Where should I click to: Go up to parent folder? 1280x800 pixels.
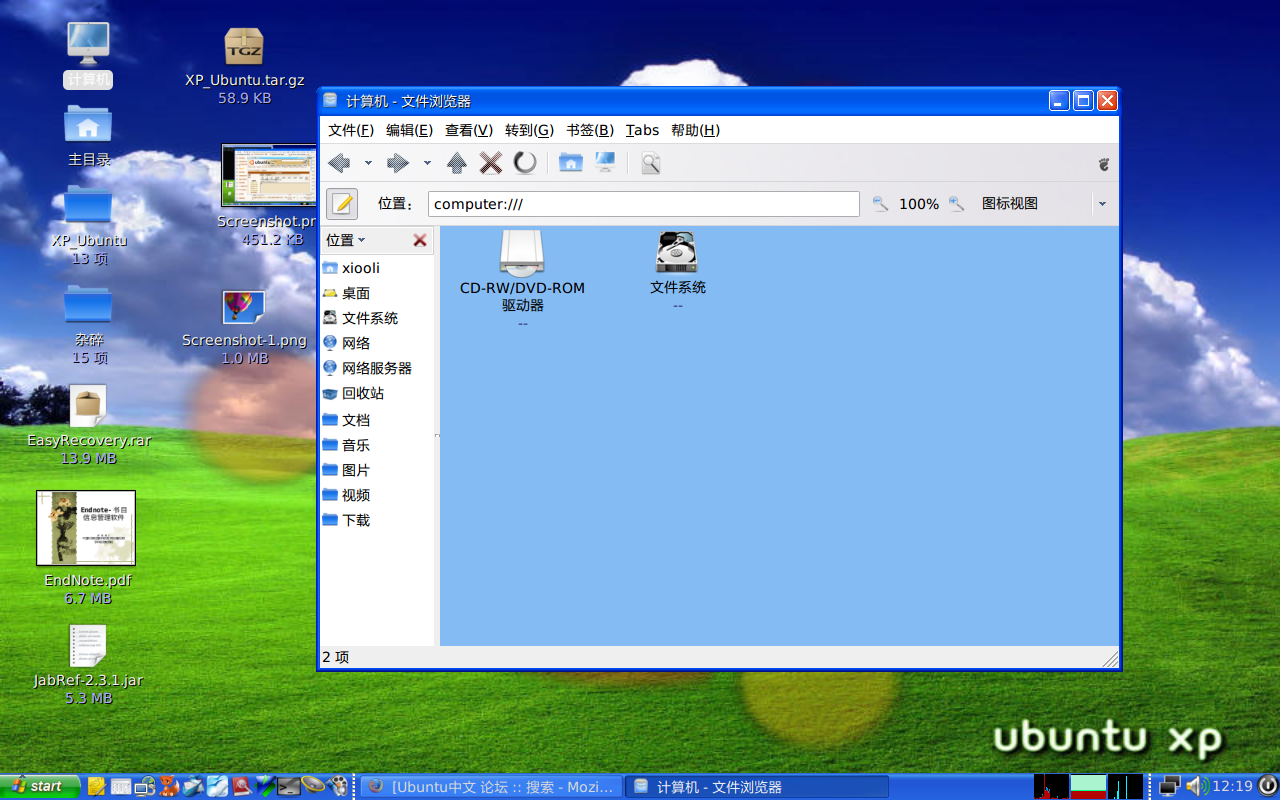pos(457,163)
